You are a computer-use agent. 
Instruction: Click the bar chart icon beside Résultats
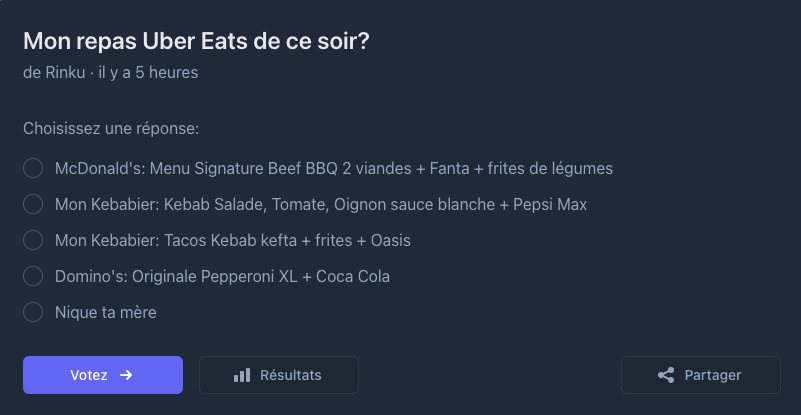tap(242, 375)
